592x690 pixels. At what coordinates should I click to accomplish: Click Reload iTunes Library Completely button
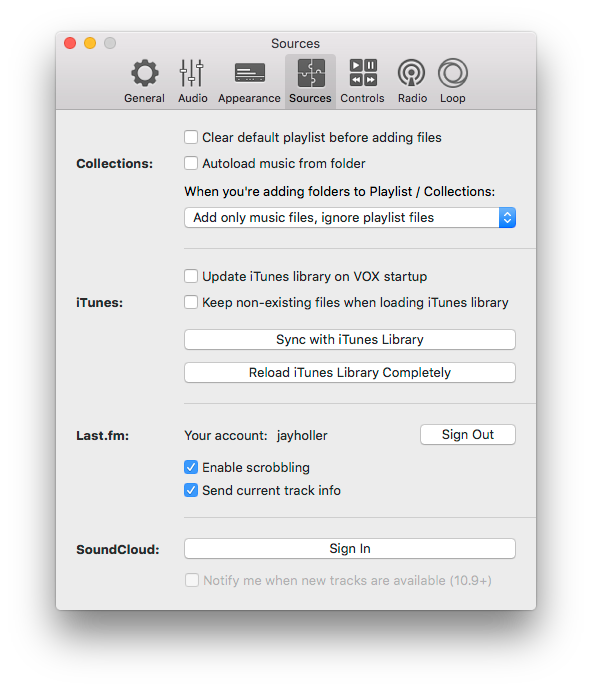pyautogui.click(x=350, y=372)
